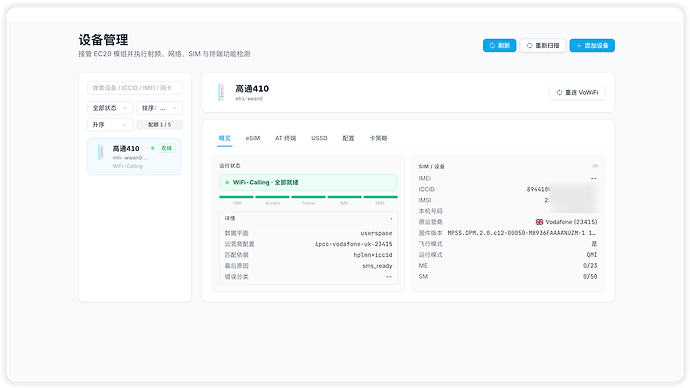
Task: Click the IMS stage label
Action: (344, 203)
